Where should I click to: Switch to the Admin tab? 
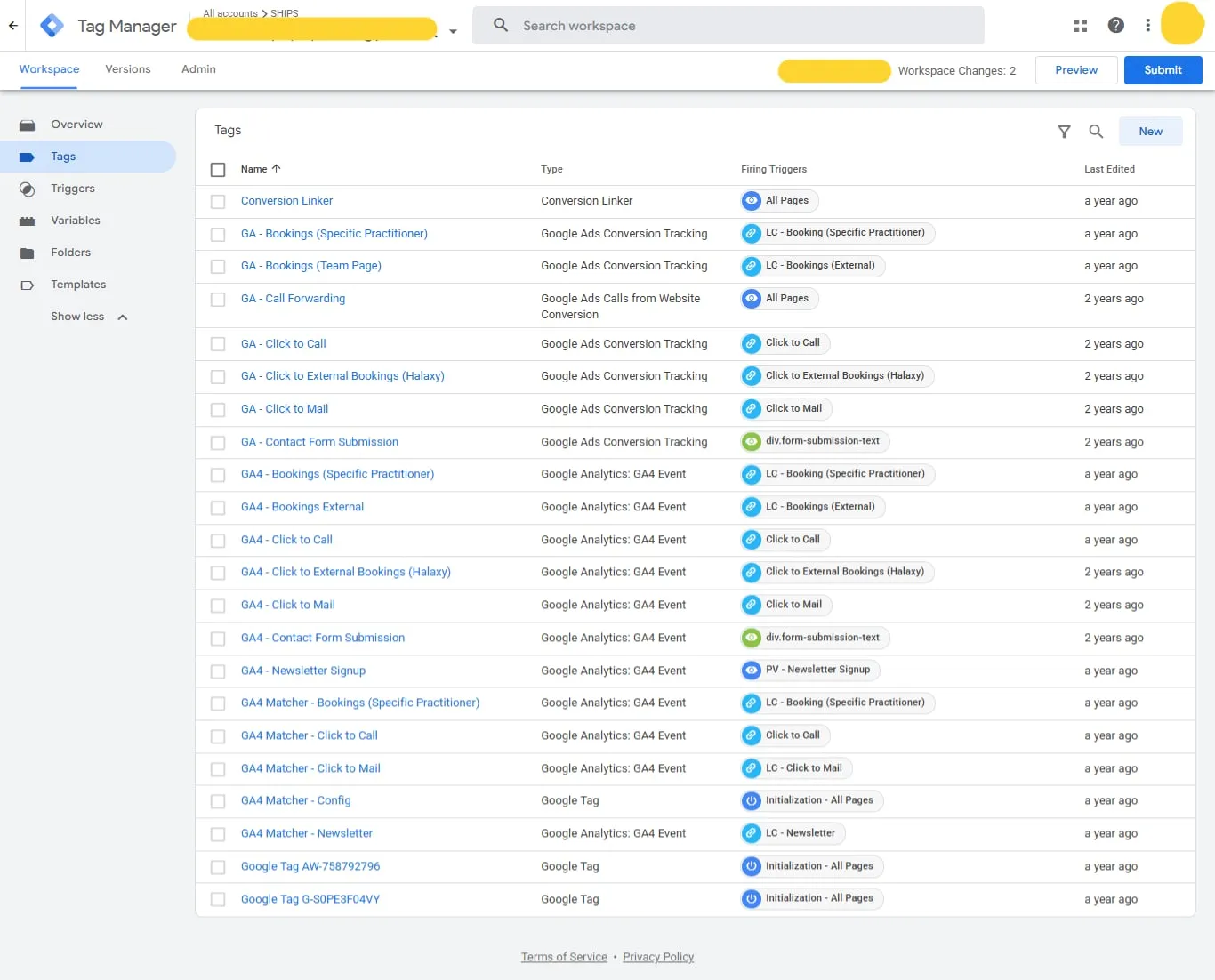[198, 69]
